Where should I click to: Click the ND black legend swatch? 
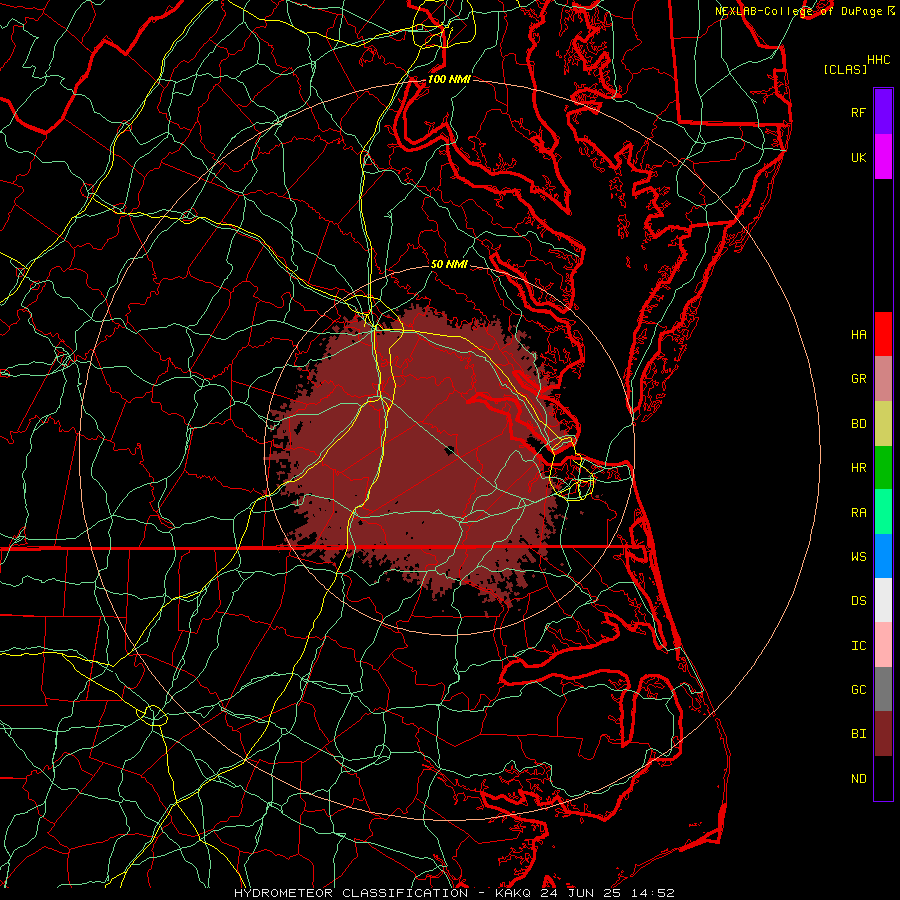pyautogui.click(x=883, y=778)
